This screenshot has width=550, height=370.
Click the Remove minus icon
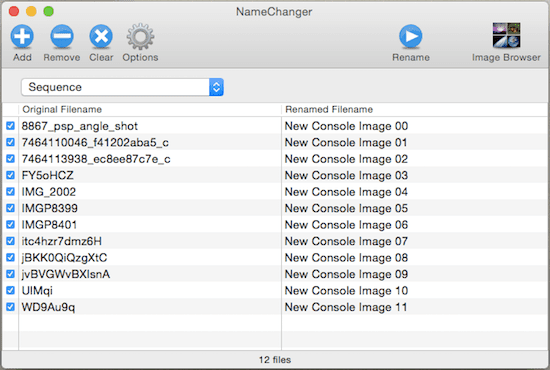(x=62, y=36)
